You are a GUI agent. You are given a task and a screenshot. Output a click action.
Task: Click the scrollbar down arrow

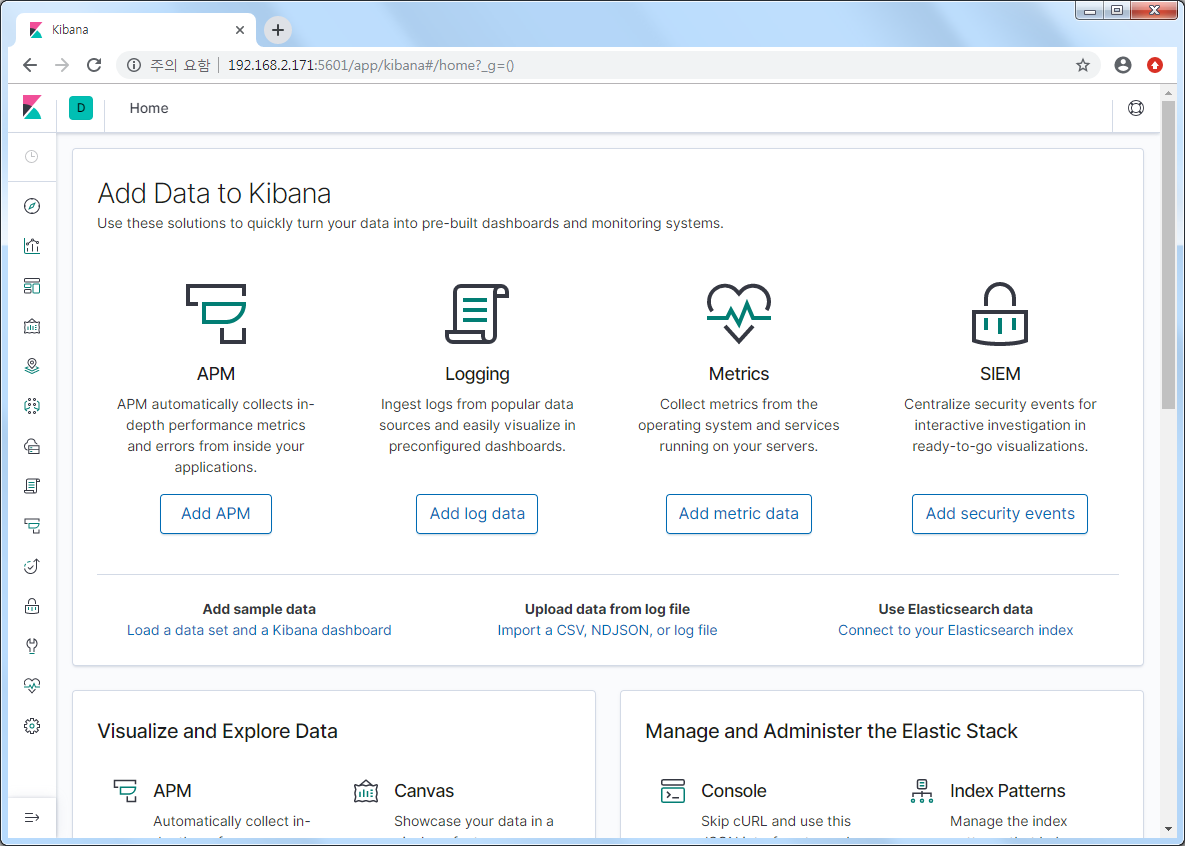[x=1168, y=830]
